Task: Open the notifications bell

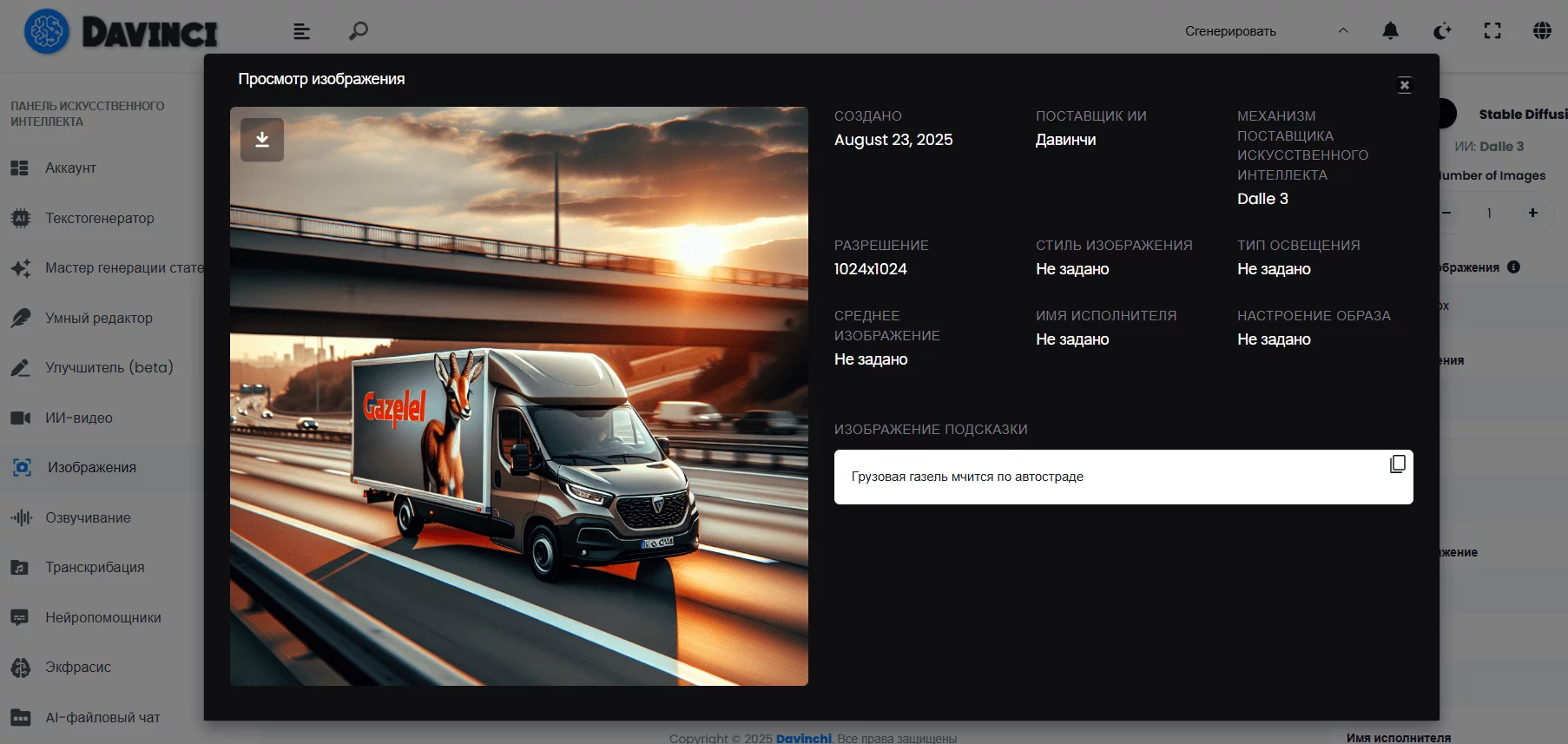Action: click(1390, 31)
